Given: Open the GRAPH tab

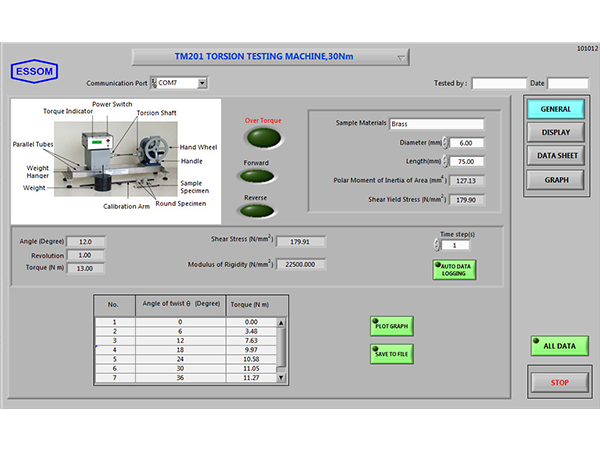Looking at the screenshot, I should click(555, 180).
